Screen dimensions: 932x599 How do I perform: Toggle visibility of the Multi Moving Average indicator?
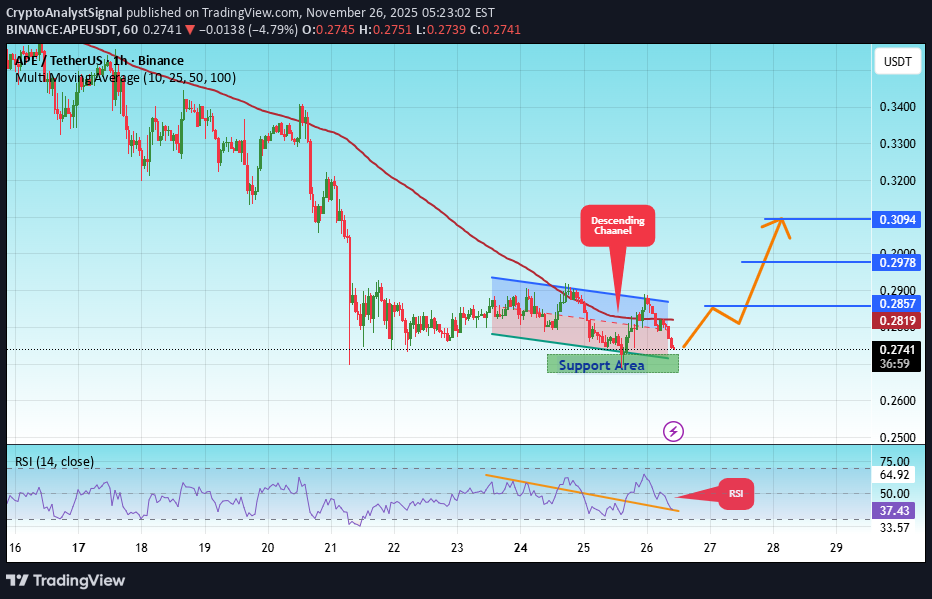(125, 77)
